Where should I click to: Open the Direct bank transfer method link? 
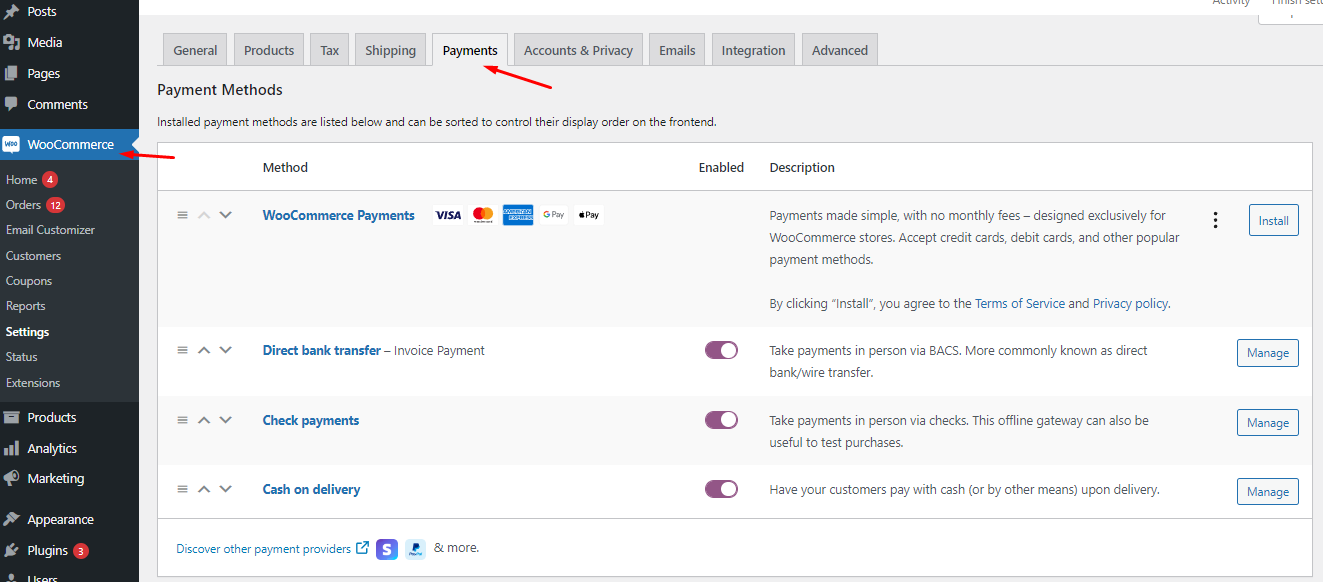pyautogui.click(x=322, y=350)
